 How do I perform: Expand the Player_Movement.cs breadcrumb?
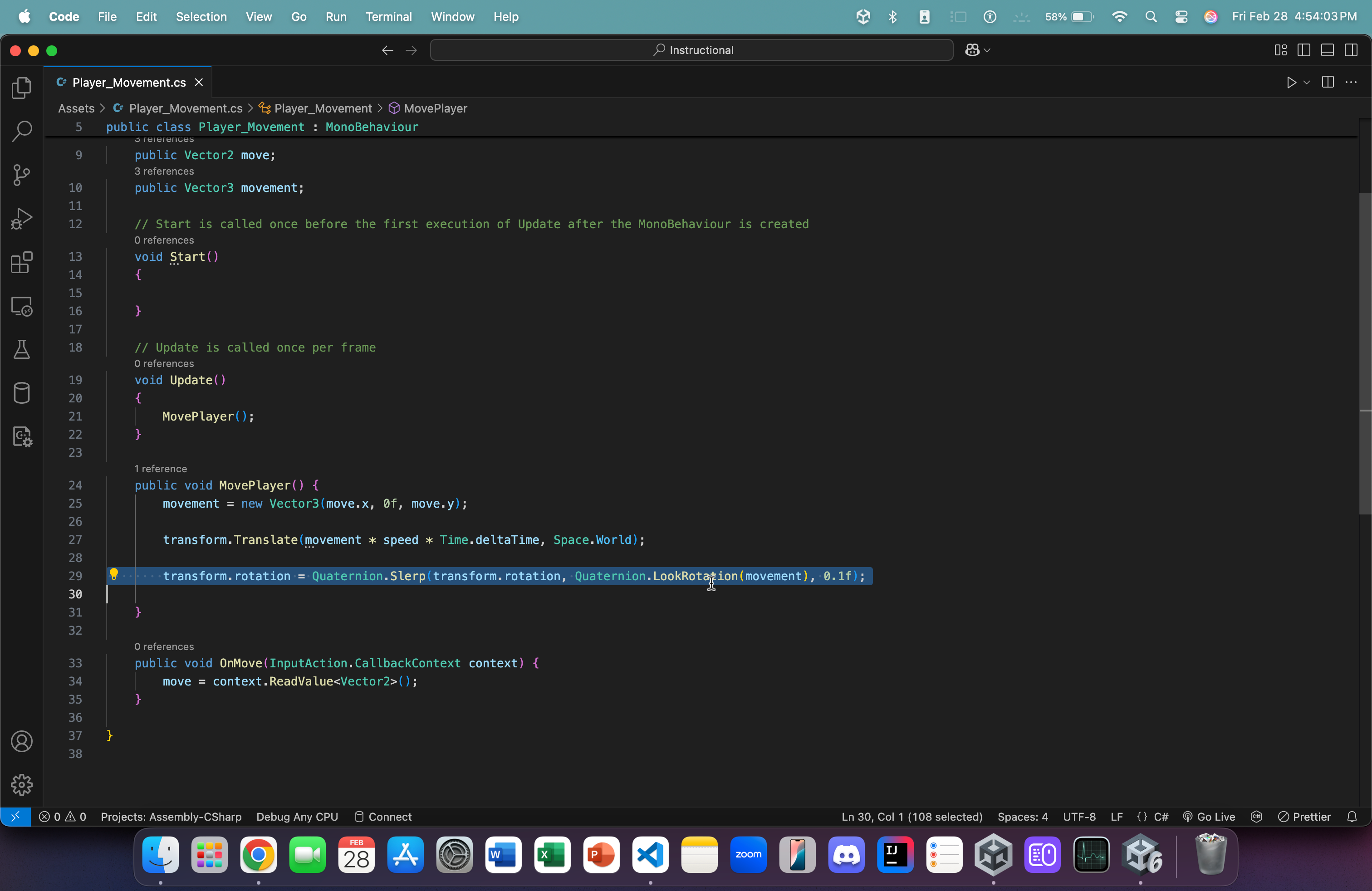pyautogui.click(x=186, y=108)
